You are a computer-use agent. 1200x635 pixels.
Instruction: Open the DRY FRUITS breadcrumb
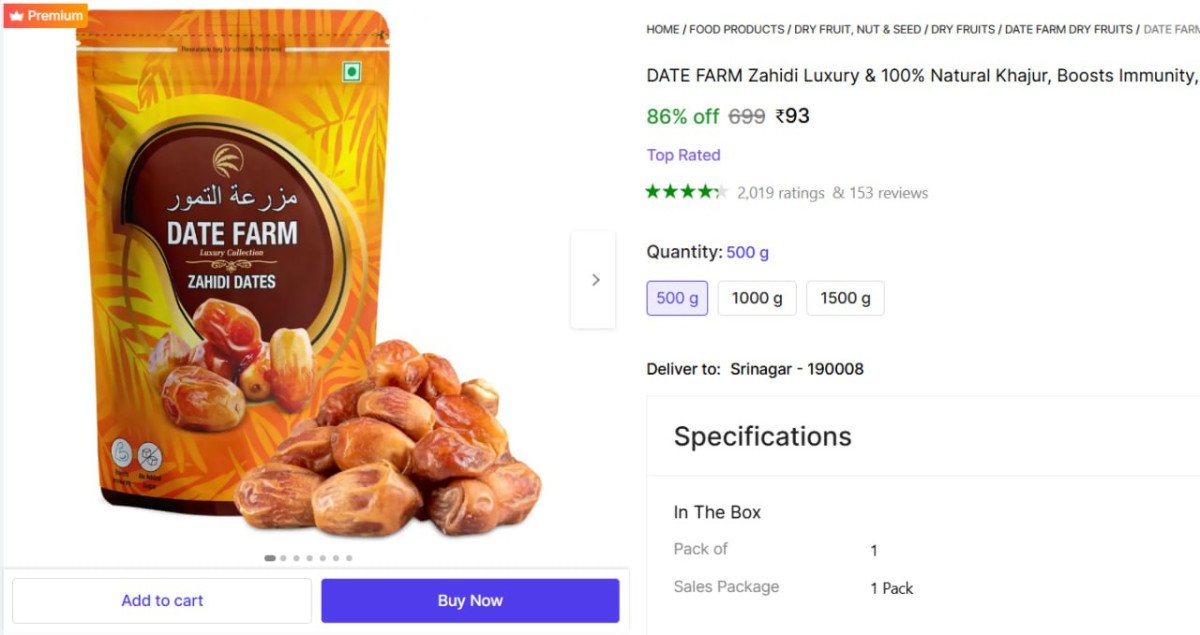pyautogui.click(x=963, y=30)
